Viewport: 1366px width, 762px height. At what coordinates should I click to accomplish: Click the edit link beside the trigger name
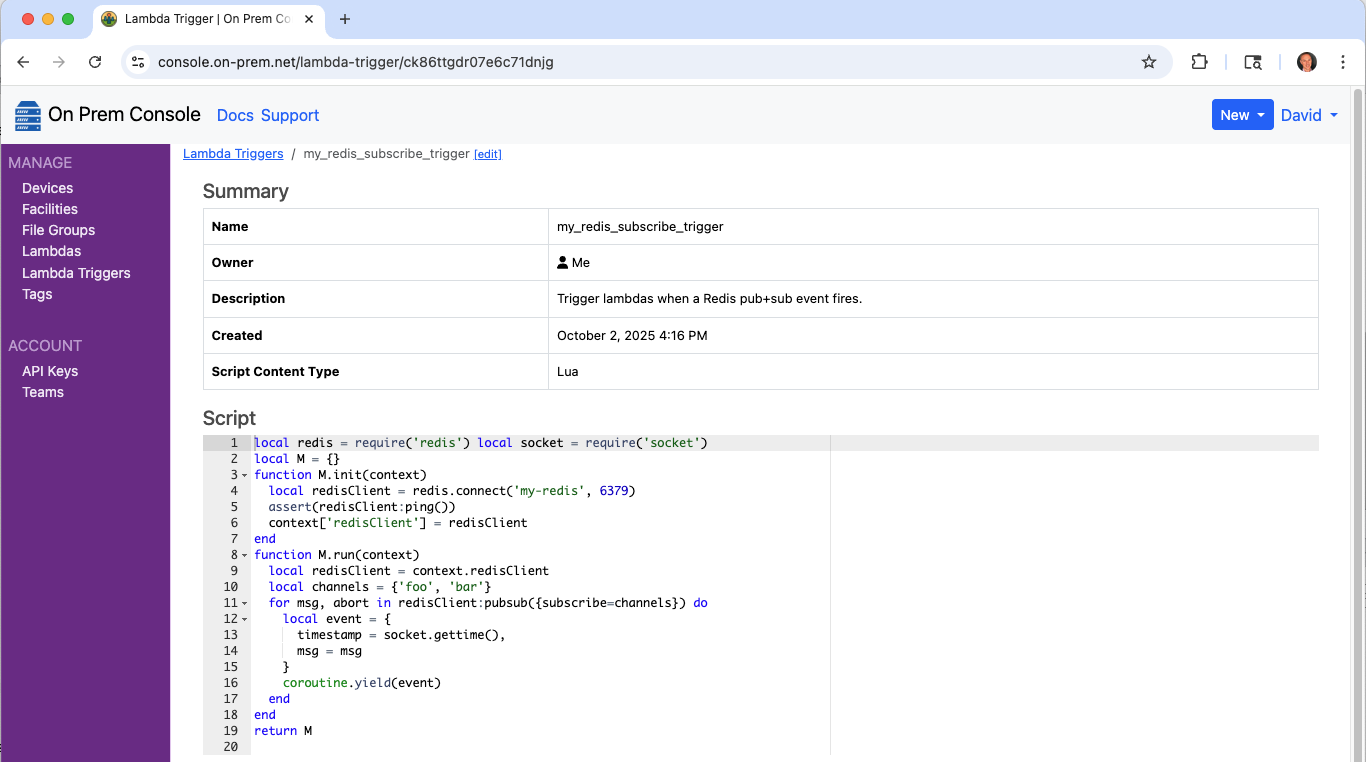488,154
